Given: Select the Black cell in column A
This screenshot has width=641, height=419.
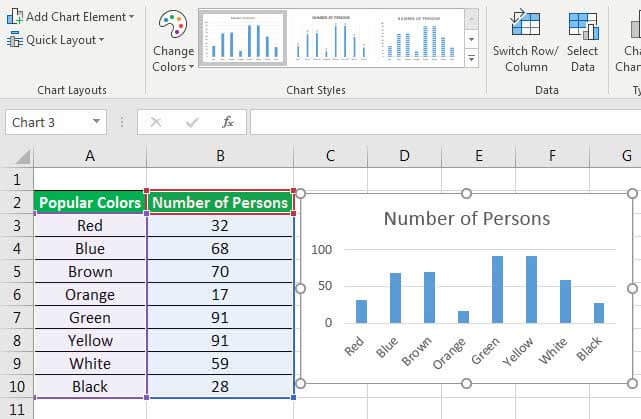Looking at the screenshot, I should tap(90, 386).
